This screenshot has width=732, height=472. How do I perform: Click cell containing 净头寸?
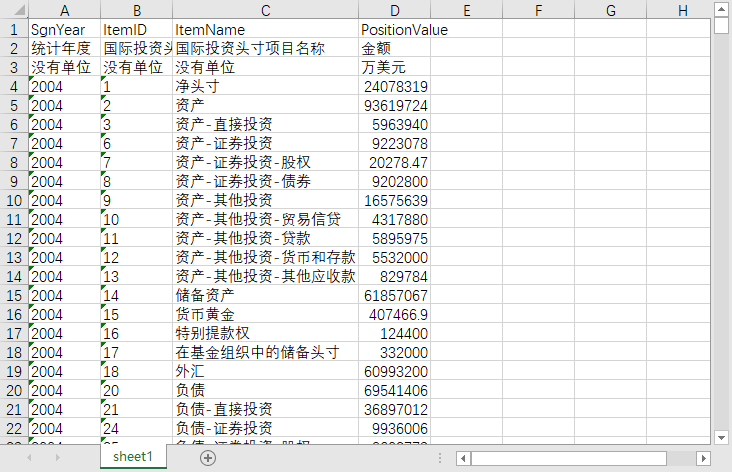(x=266, y=86)
